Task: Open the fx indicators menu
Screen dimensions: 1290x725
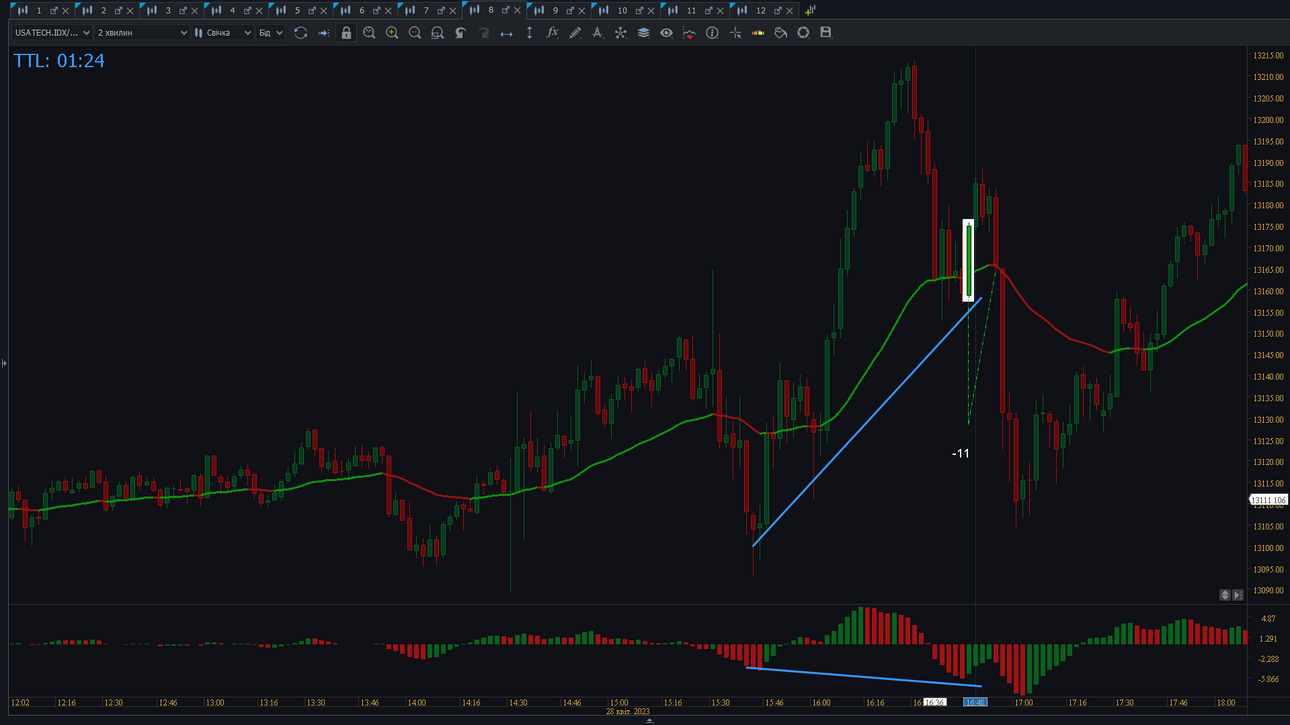Action: pos(552,33)
